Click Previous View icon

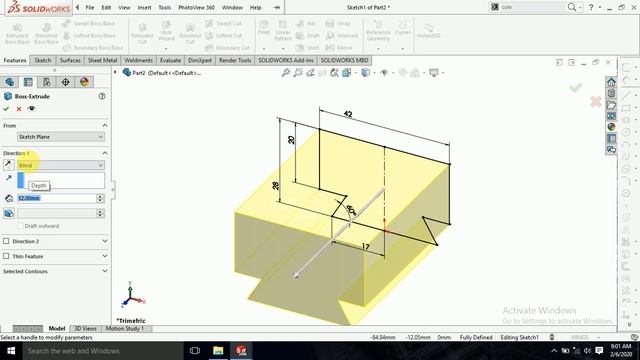(x=311, y=73)
